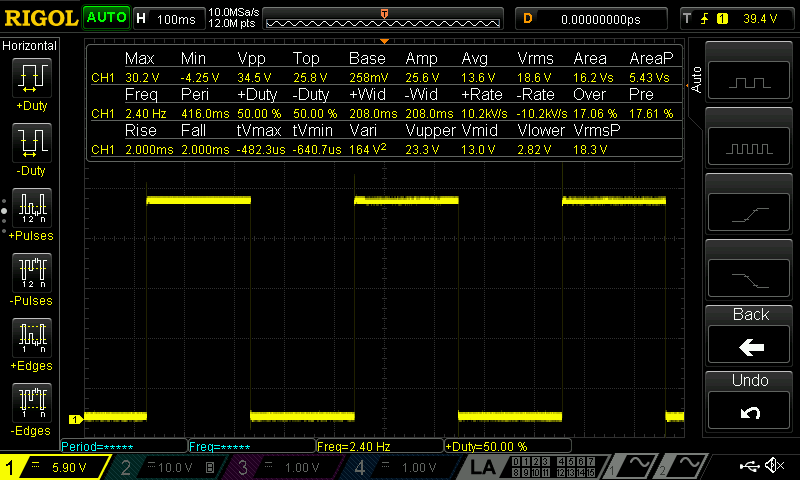Pick the -Edges measurement icon

coord(33,402)
